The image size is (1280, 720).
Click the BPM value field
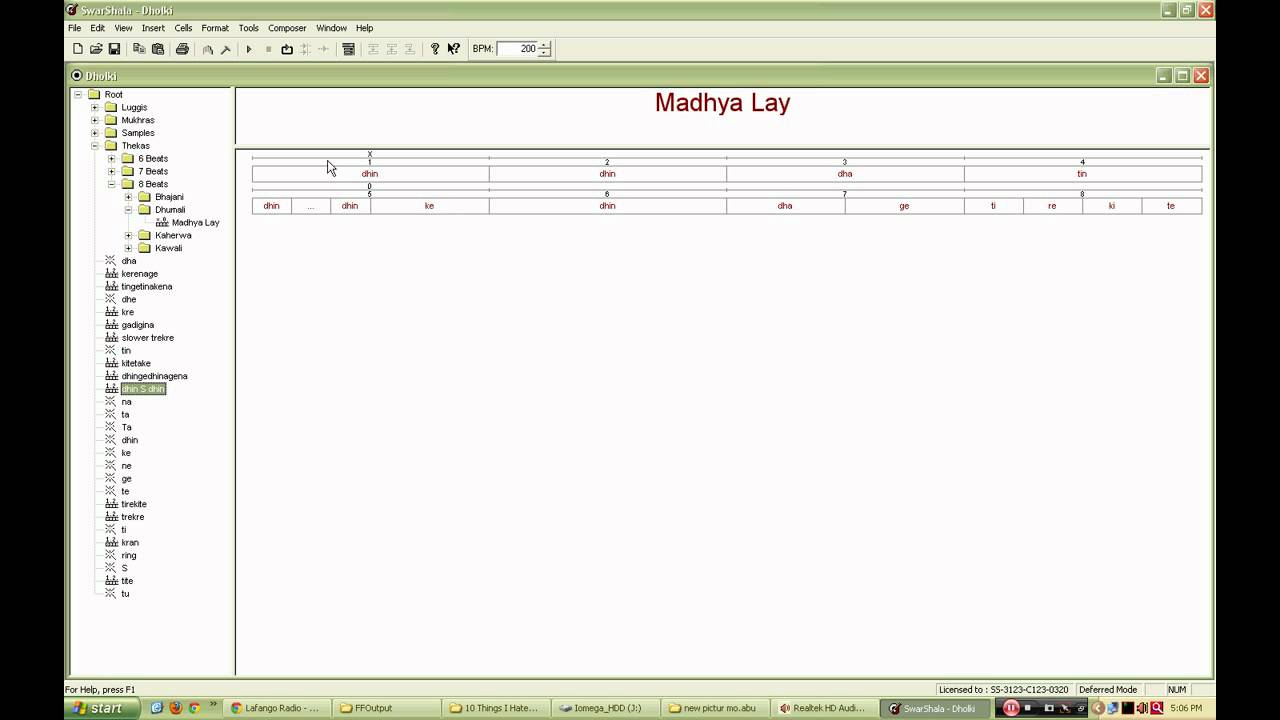pos(517,49)
